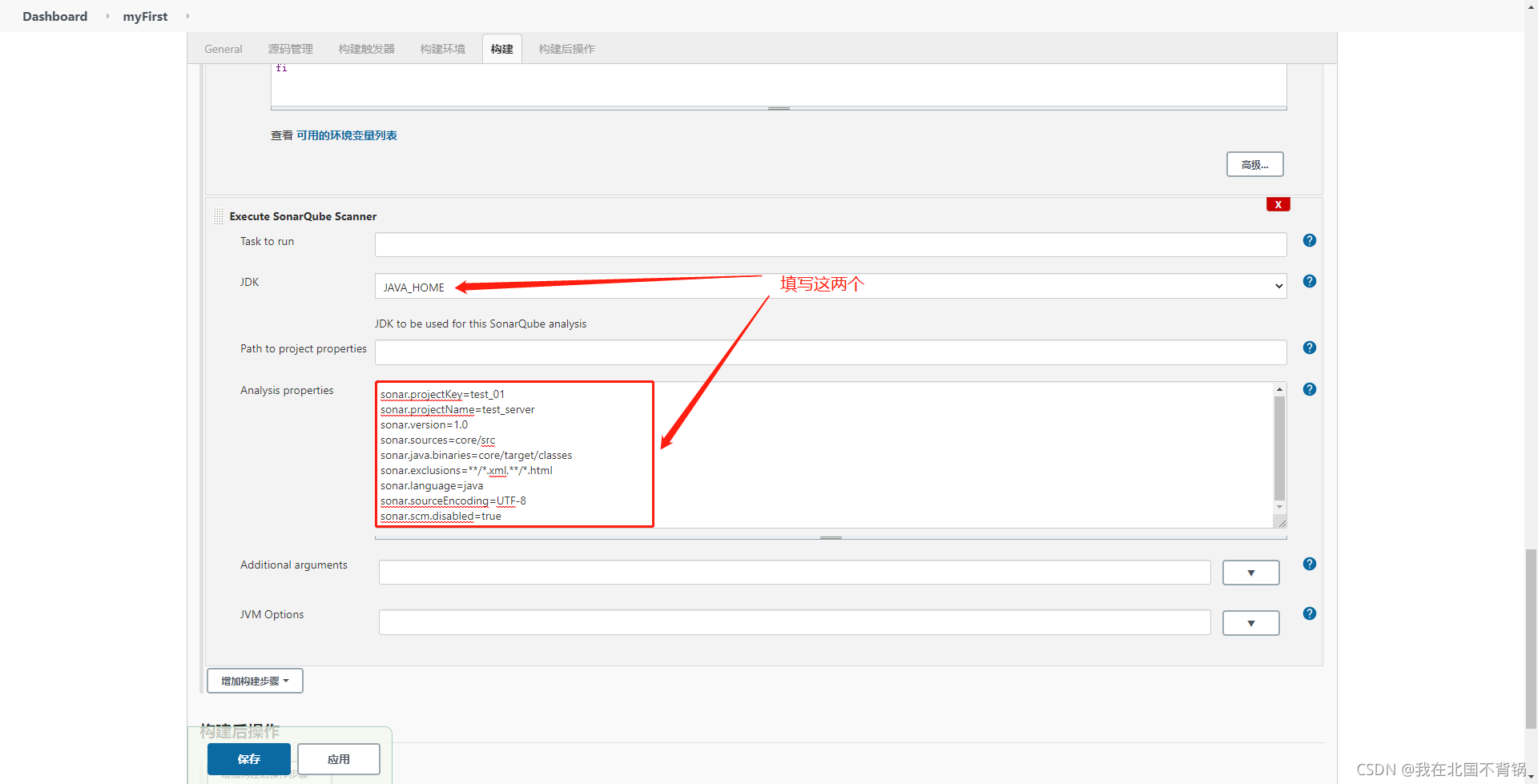Expand the Additional arguments field
The height and width of the screenshot is (784, 1538).
click(1251, 573)
